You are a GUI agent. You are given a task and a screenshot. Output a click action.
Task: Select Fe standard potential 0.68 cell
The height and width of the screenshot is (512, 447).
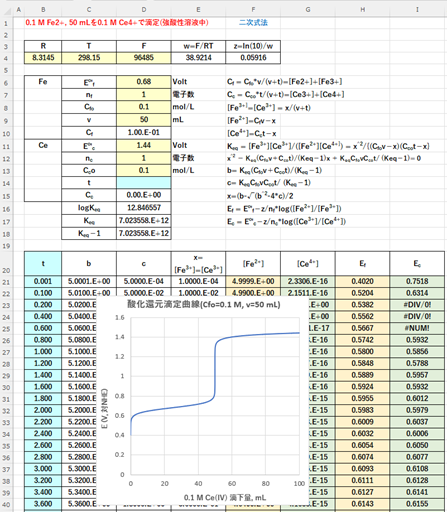(x=144, y=82)
